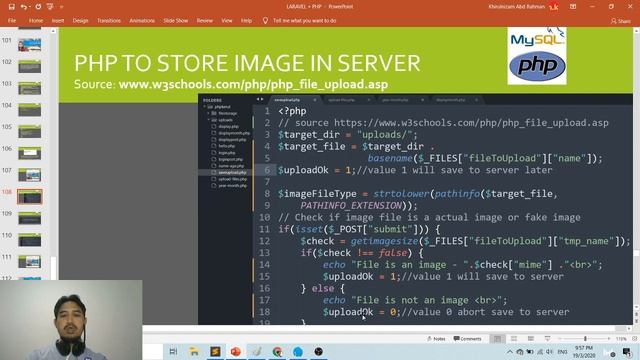Viewport: 640px width, 360px height.
Task: Switch to Slide Sorter view
Action: (x=514, y=339)
